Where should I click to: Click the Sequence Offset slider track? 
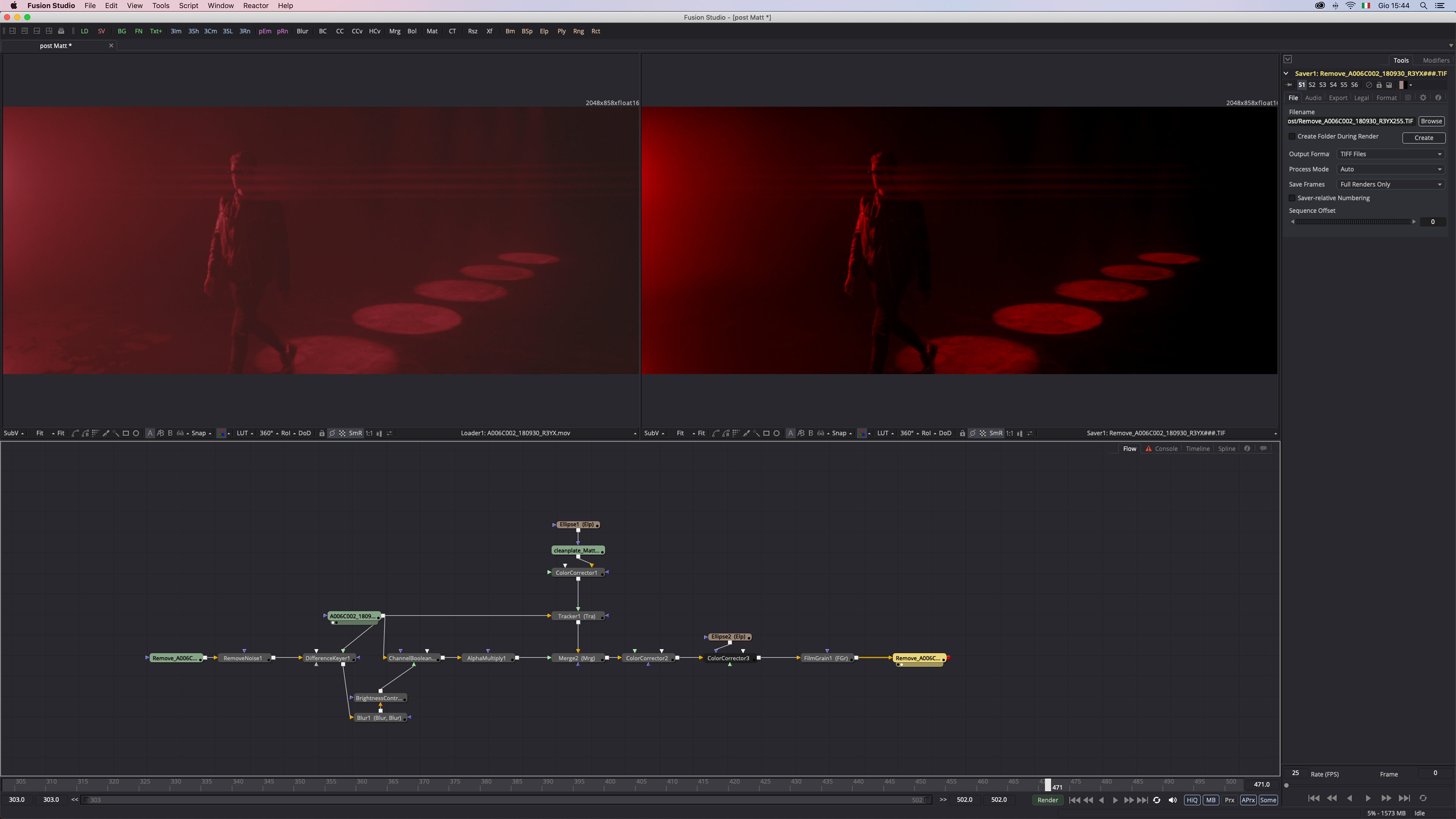1353,221
